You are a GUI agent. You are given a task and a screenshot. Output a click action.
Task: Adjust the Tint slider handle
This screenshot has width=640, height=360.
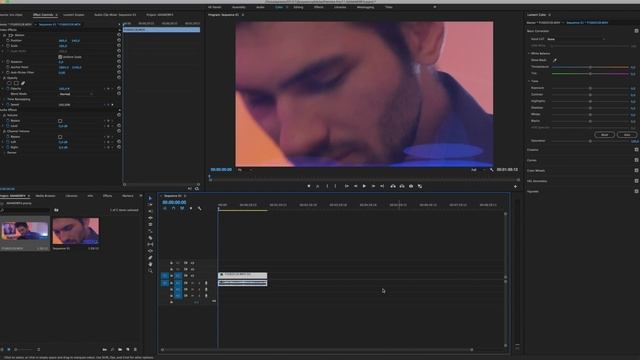590,73
